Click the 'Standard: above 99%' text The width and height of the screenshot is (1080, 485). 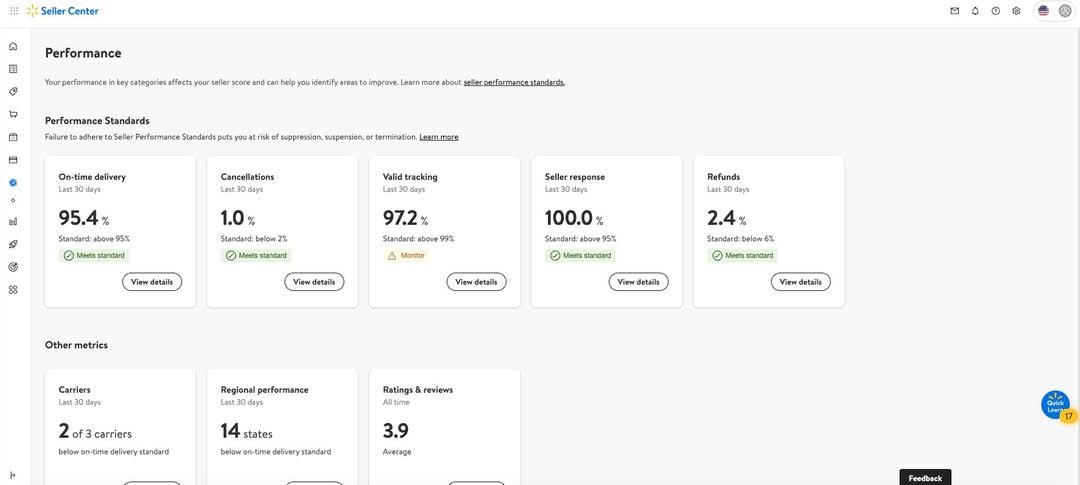click(419, 239)
